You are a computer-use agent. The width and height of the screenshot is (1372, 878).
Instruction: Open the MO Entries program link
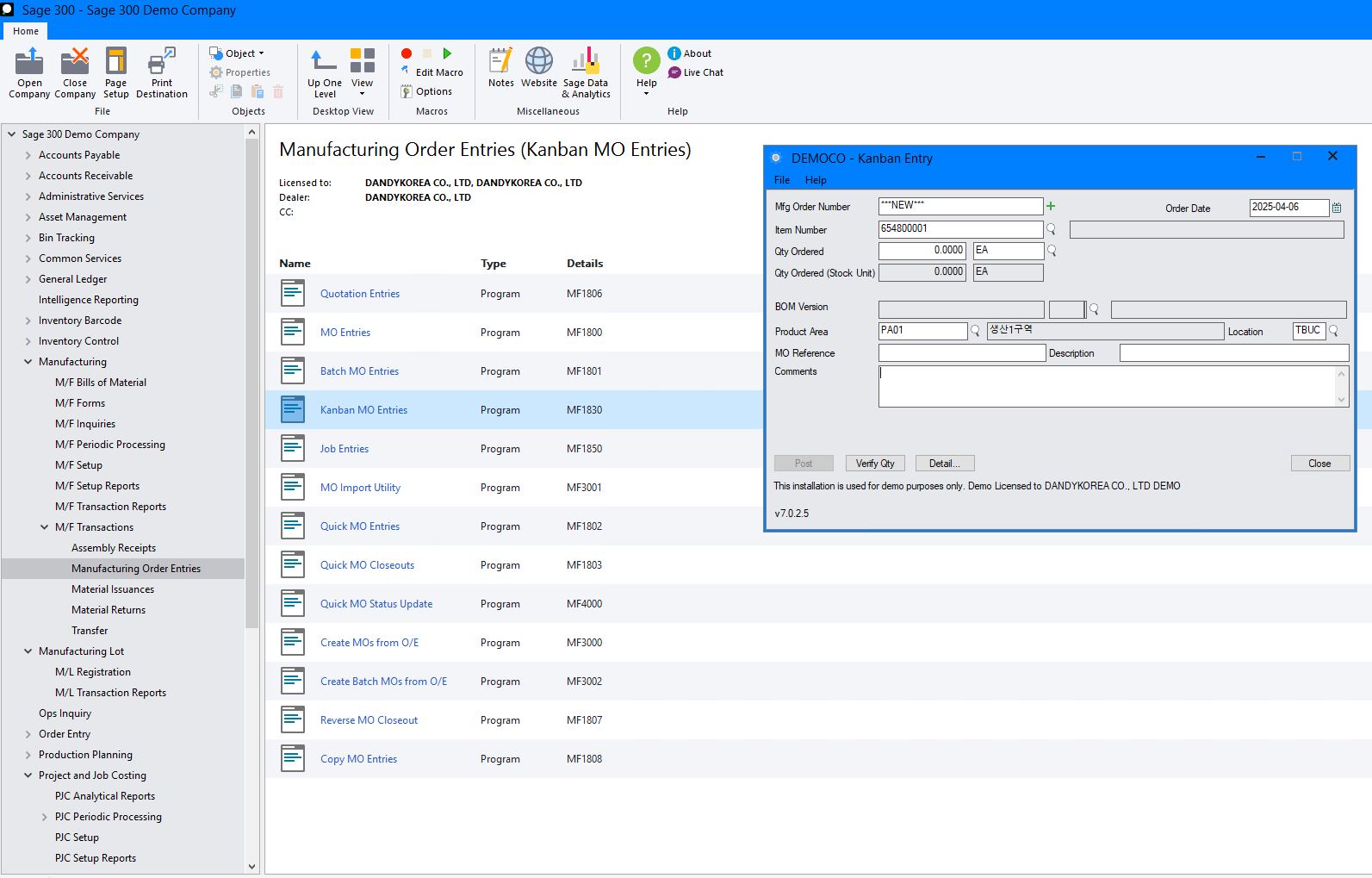pos(345,333)
